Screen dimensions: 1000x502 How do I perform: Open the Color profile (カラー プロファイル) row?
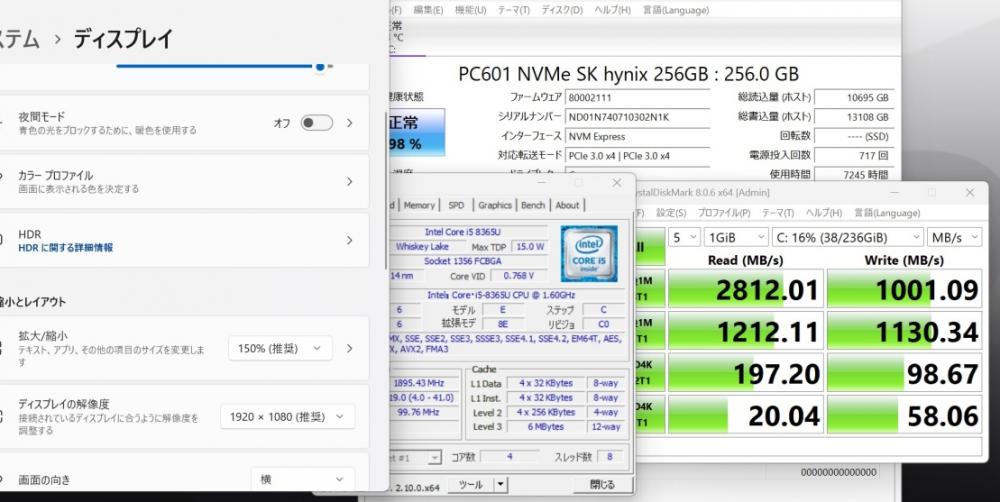click(184, 182)
